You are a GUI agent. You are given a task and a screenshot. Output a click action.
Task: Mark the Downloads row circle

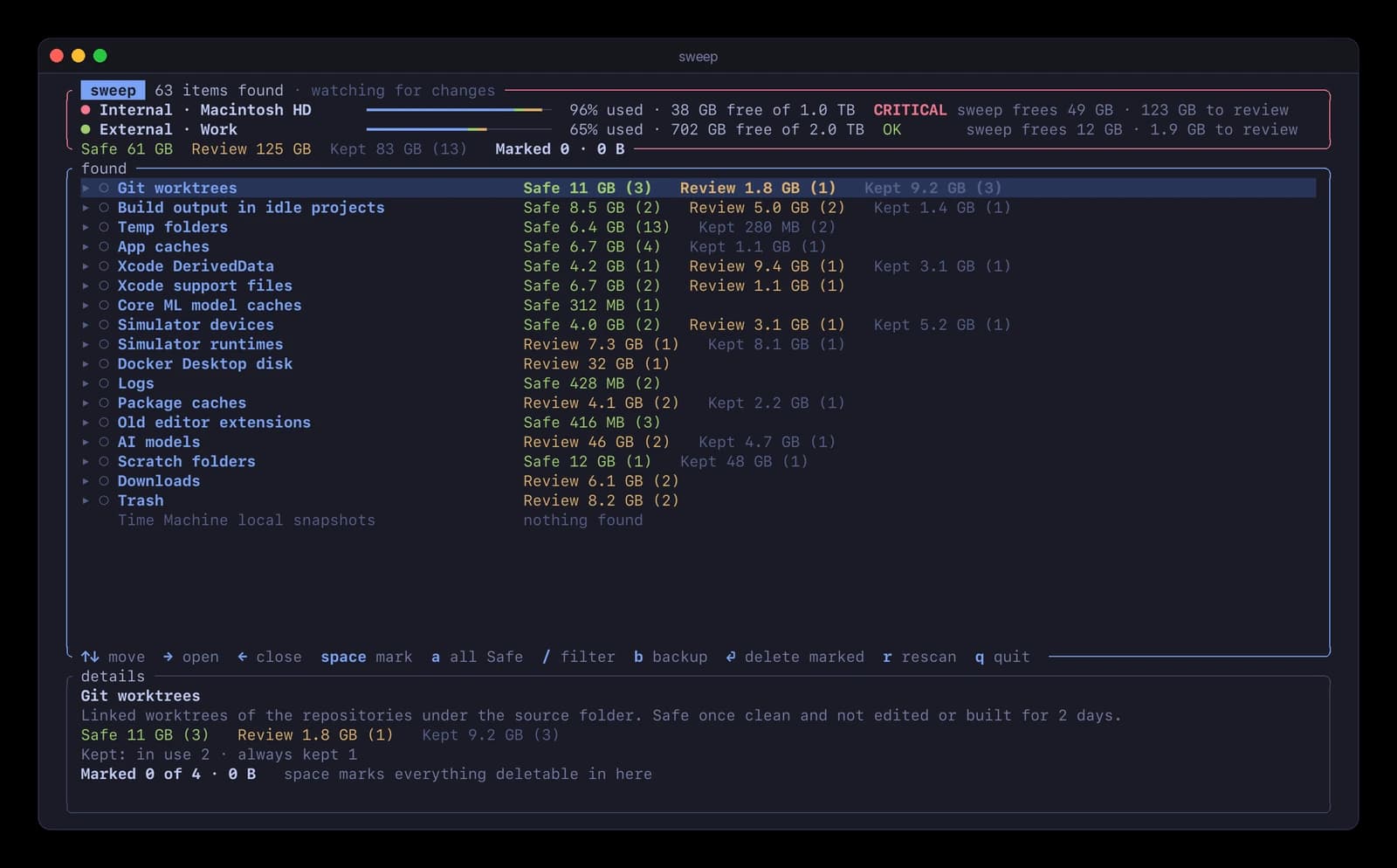point(104,481)
